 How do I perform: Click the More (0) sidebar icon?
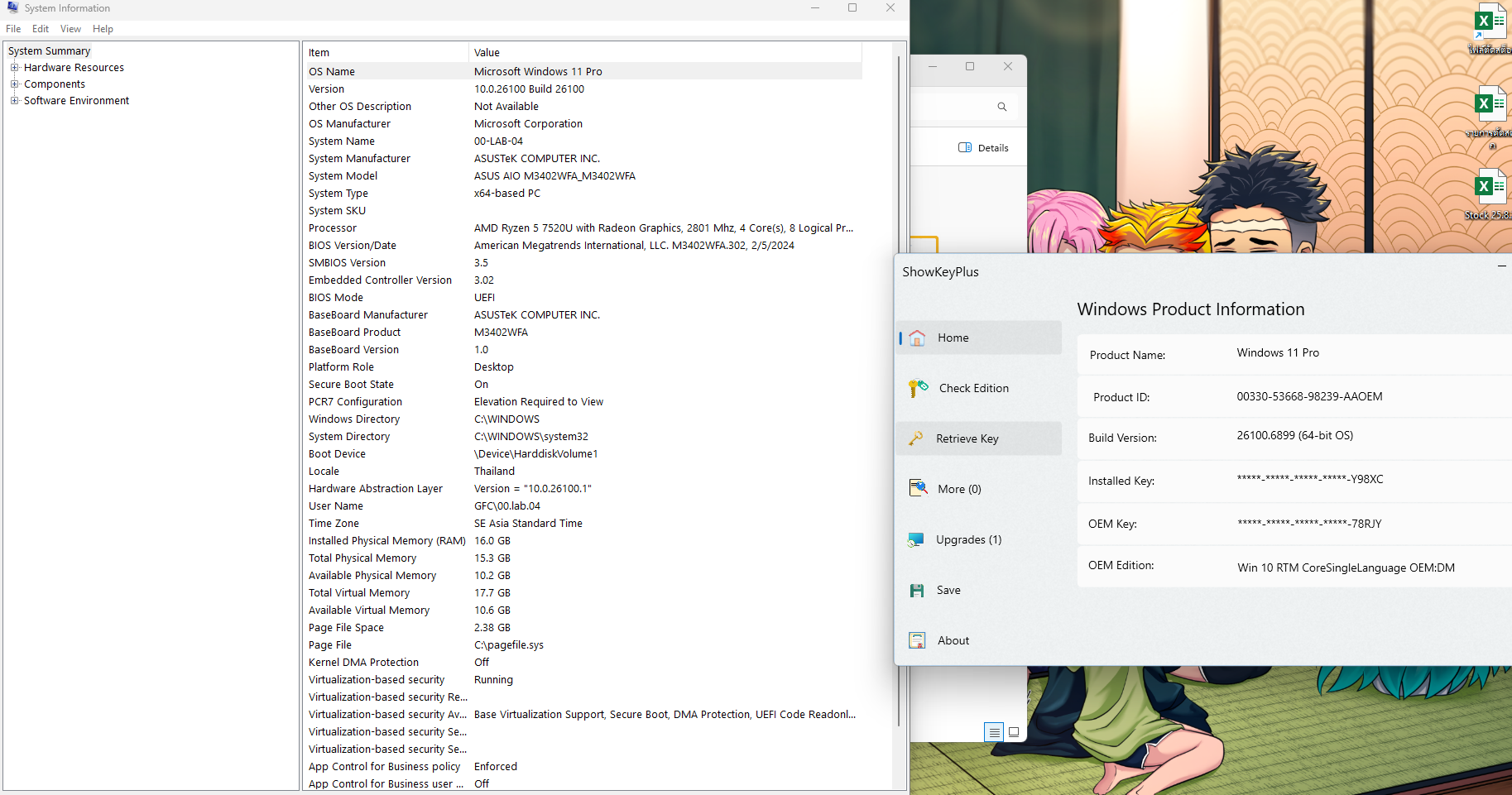[918, 489]
